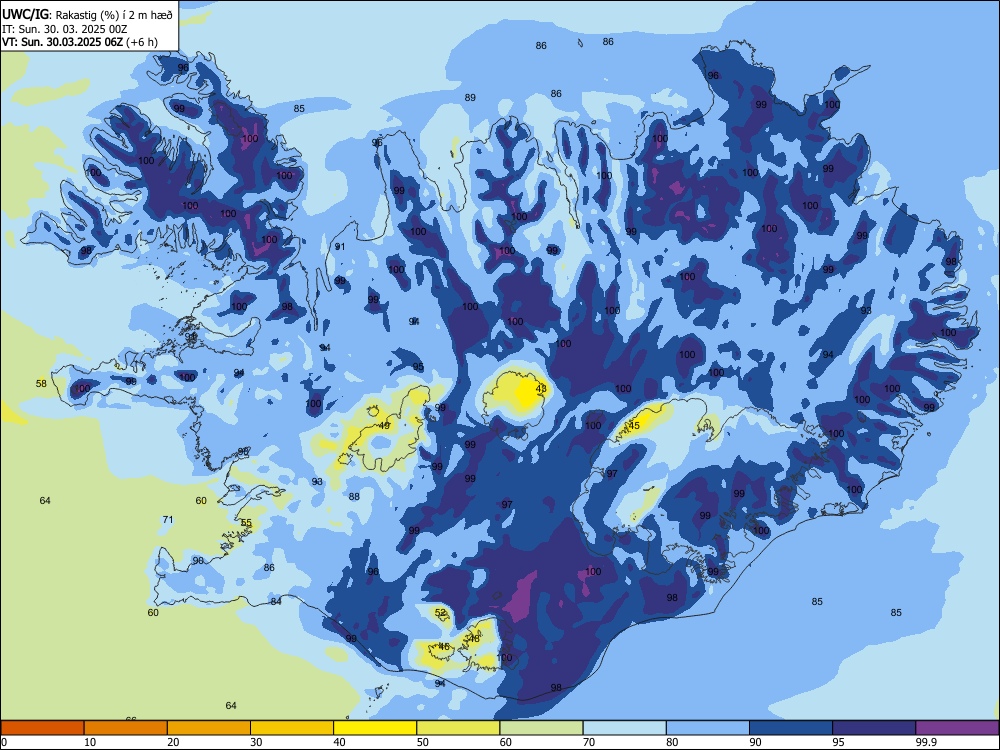The height and width of the screenshot is (750, 1000).
Task: Select the '70' legend tick label
Action: click(589, 742)
